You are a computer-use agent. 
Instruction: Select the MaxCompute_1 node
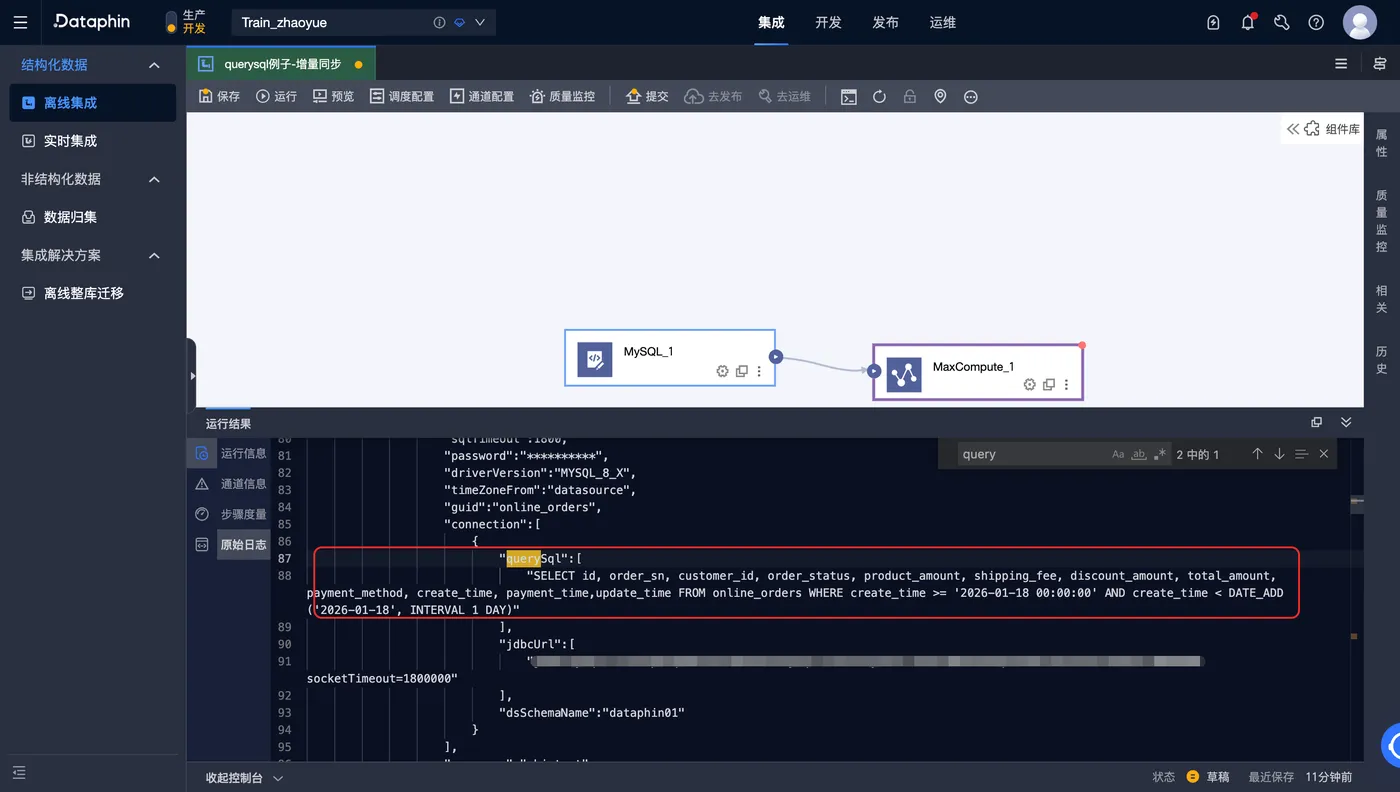[978, 372]
